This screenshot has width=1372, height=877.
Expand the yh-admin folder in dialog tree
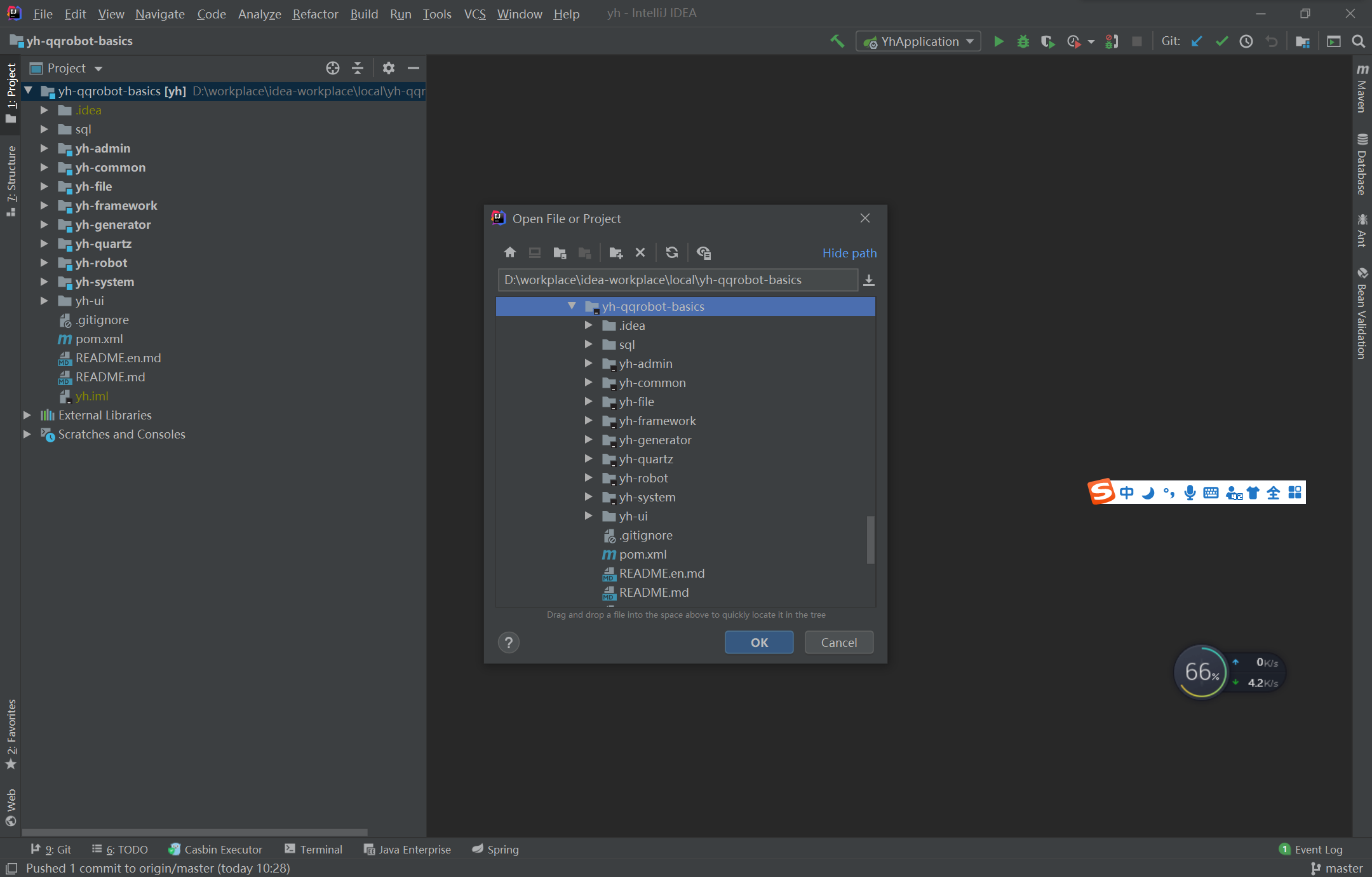[588, 364]
